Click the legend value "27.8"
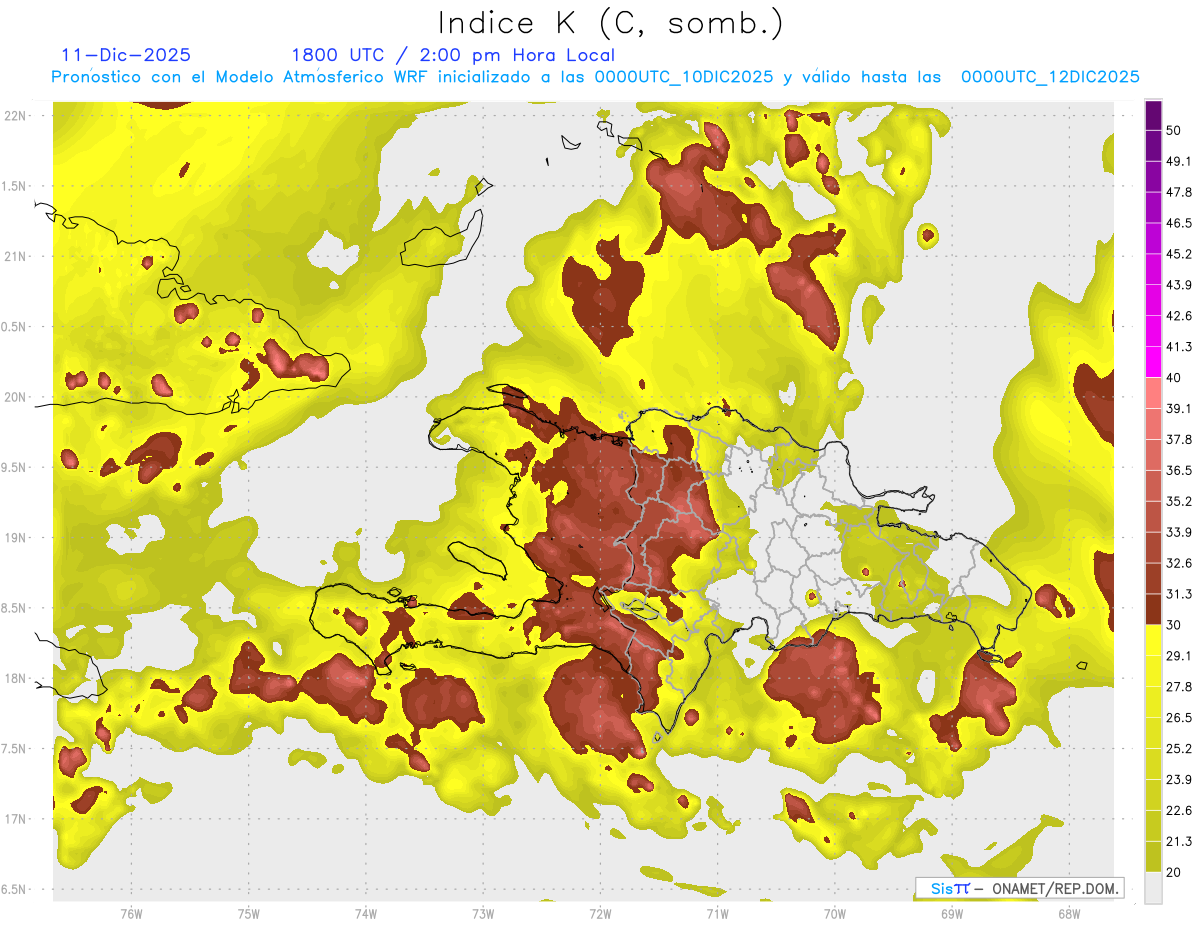This screenshot has width=1200, height=927. pos(1179,687)
